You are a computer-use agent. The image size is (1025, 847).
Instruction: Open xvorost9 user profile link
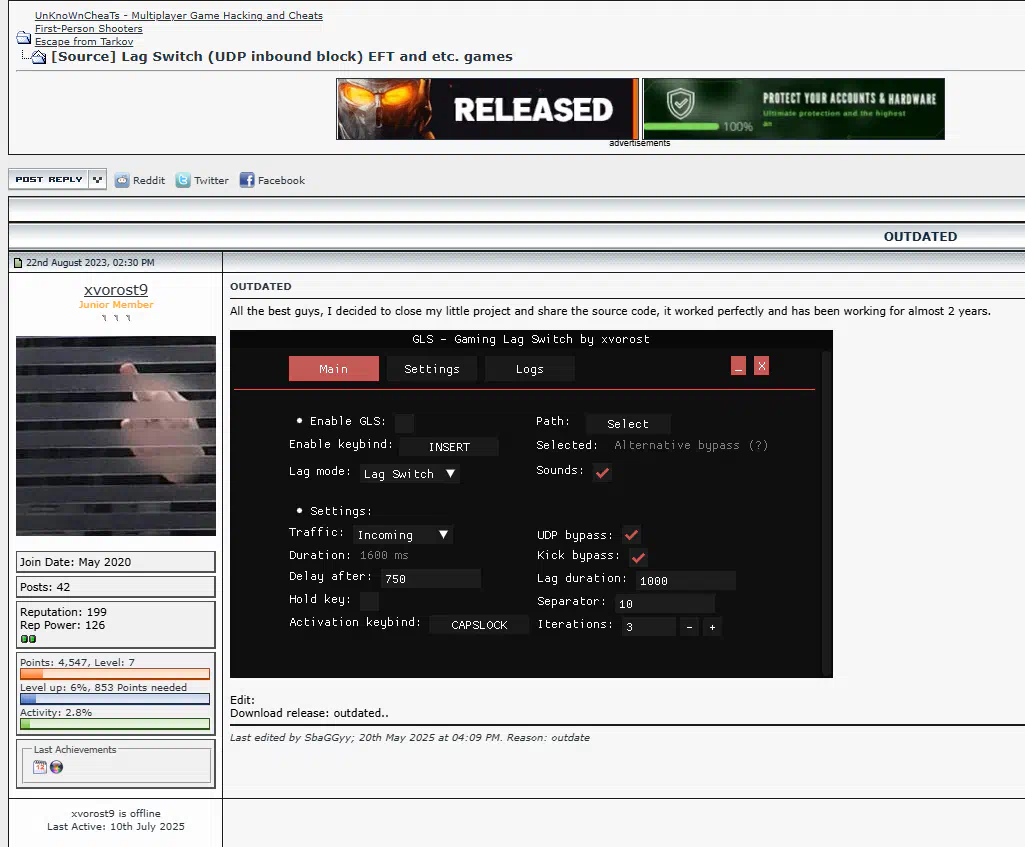click(116, 290)
